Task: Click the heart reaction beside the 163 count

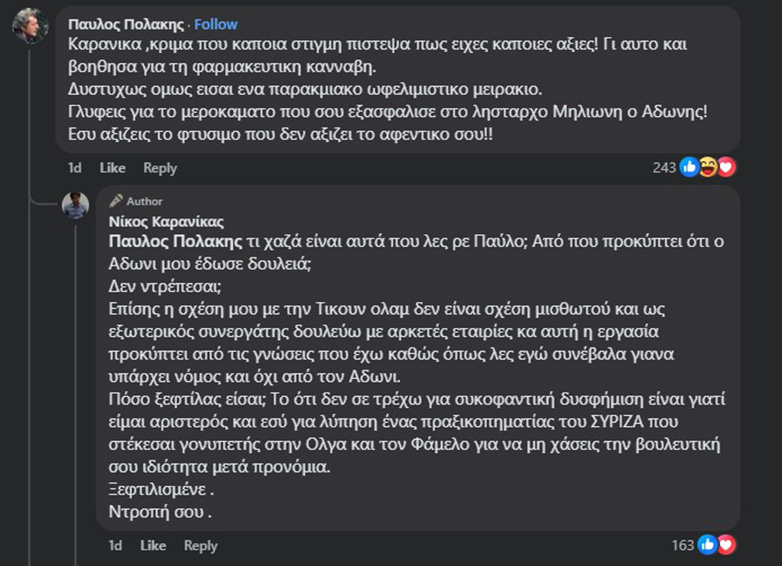Action: click(x=726, y=545)
